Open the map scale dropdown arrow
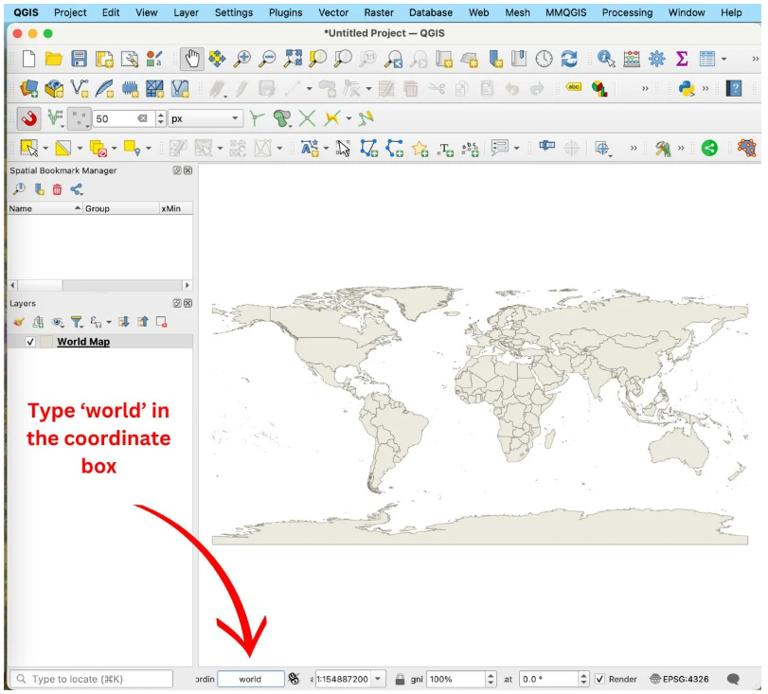 378,679
